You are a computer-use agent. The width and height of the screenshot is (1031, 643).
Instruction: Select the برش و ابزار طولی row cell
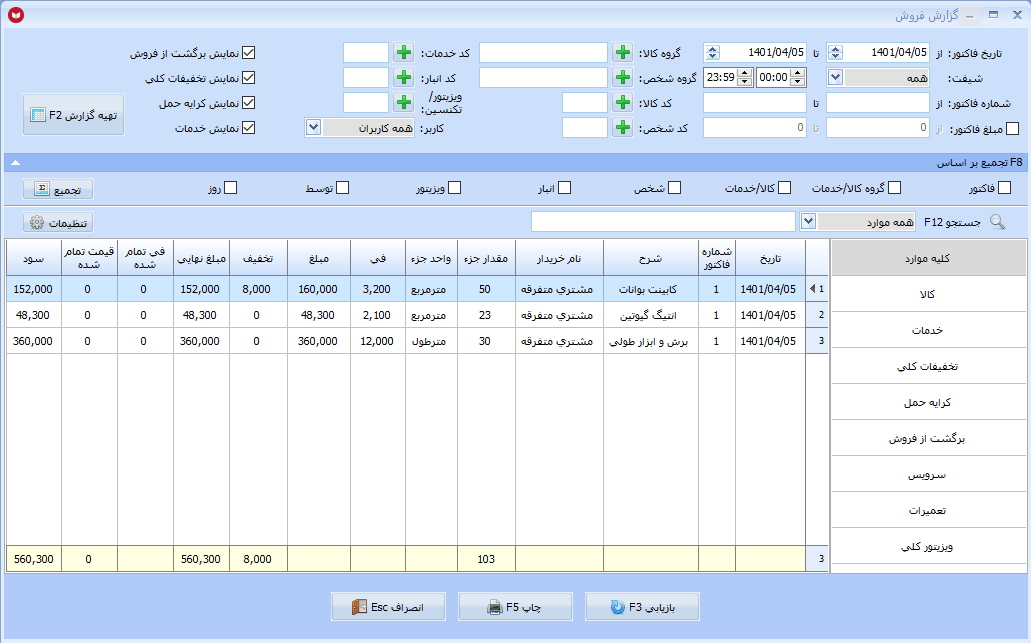[651, 341]
